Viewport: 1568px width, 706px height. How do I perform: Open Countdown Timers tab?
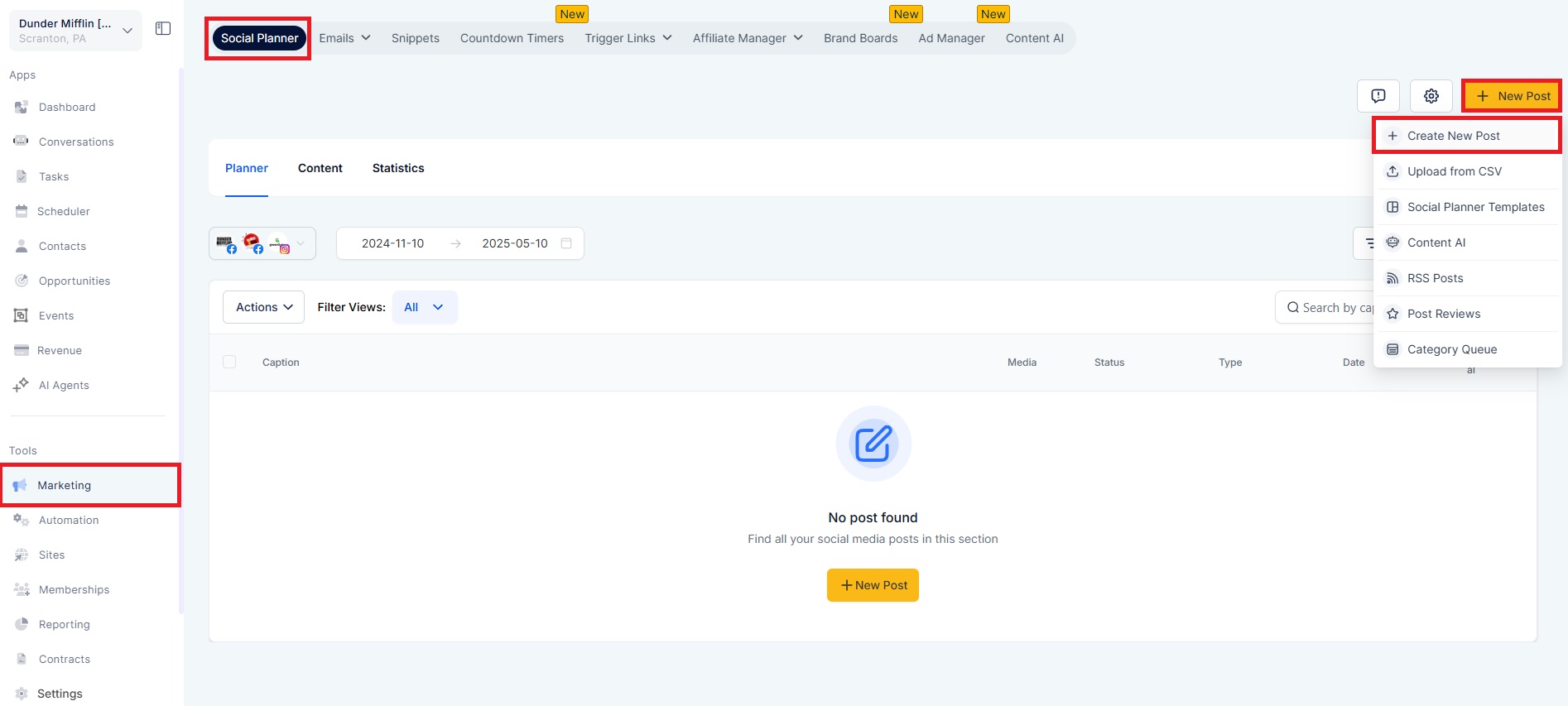pos(512,38)
